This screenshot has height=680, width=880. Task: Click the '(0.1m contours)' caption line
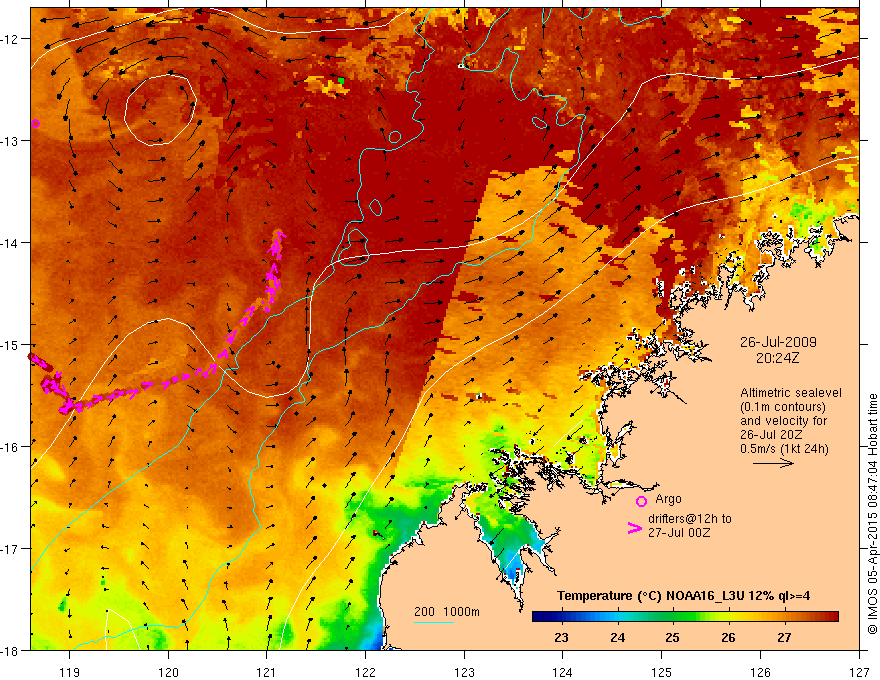[x=783, y=407]
